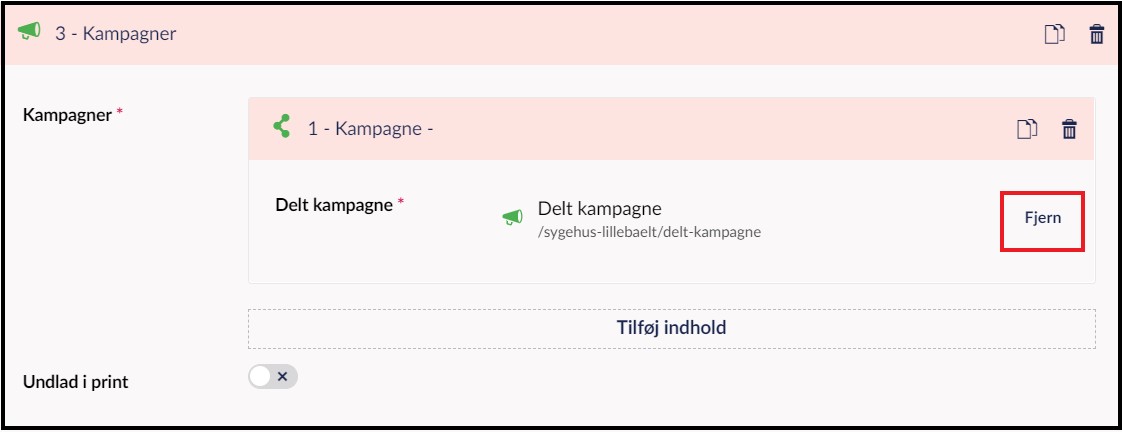This screenshot has height=432, width=1122.
Task: Click Tilføj indhold to add content
Action: 671,328
